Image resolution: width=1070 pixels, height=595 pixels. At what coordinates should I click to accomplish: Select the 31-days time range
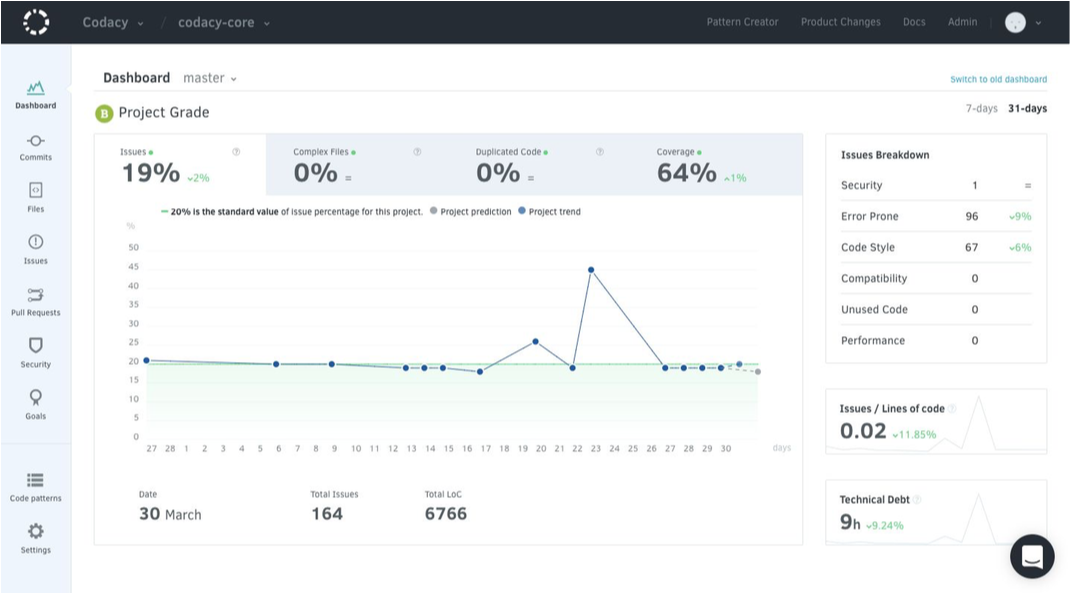[1027, 108]
